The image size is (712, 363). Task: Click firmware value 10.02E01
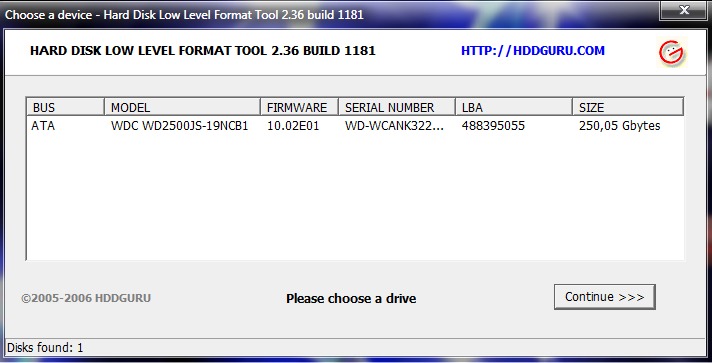(x=293, y=126)
